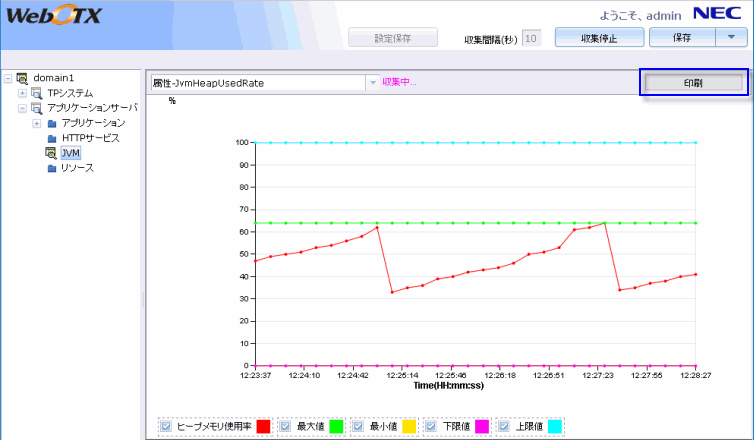Select the リソース folder icon
The height and width of the screenshot is (440, 754).
(52, 168)
